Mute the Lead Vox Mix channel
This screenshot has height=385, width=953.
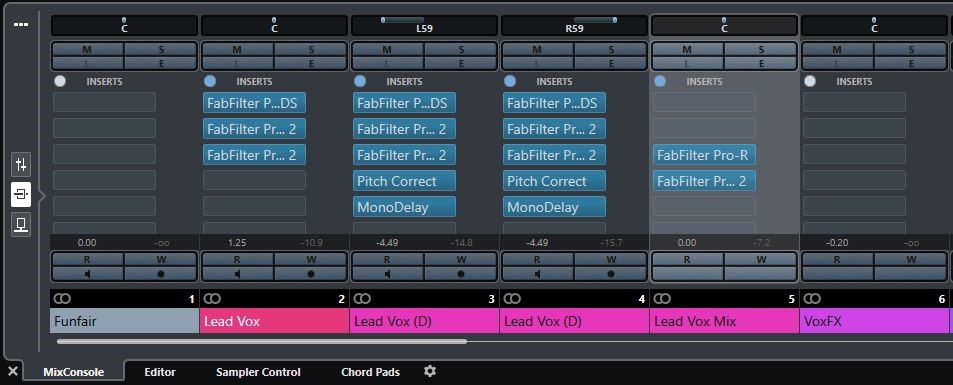pyautogui.click(x=688, y=49)
